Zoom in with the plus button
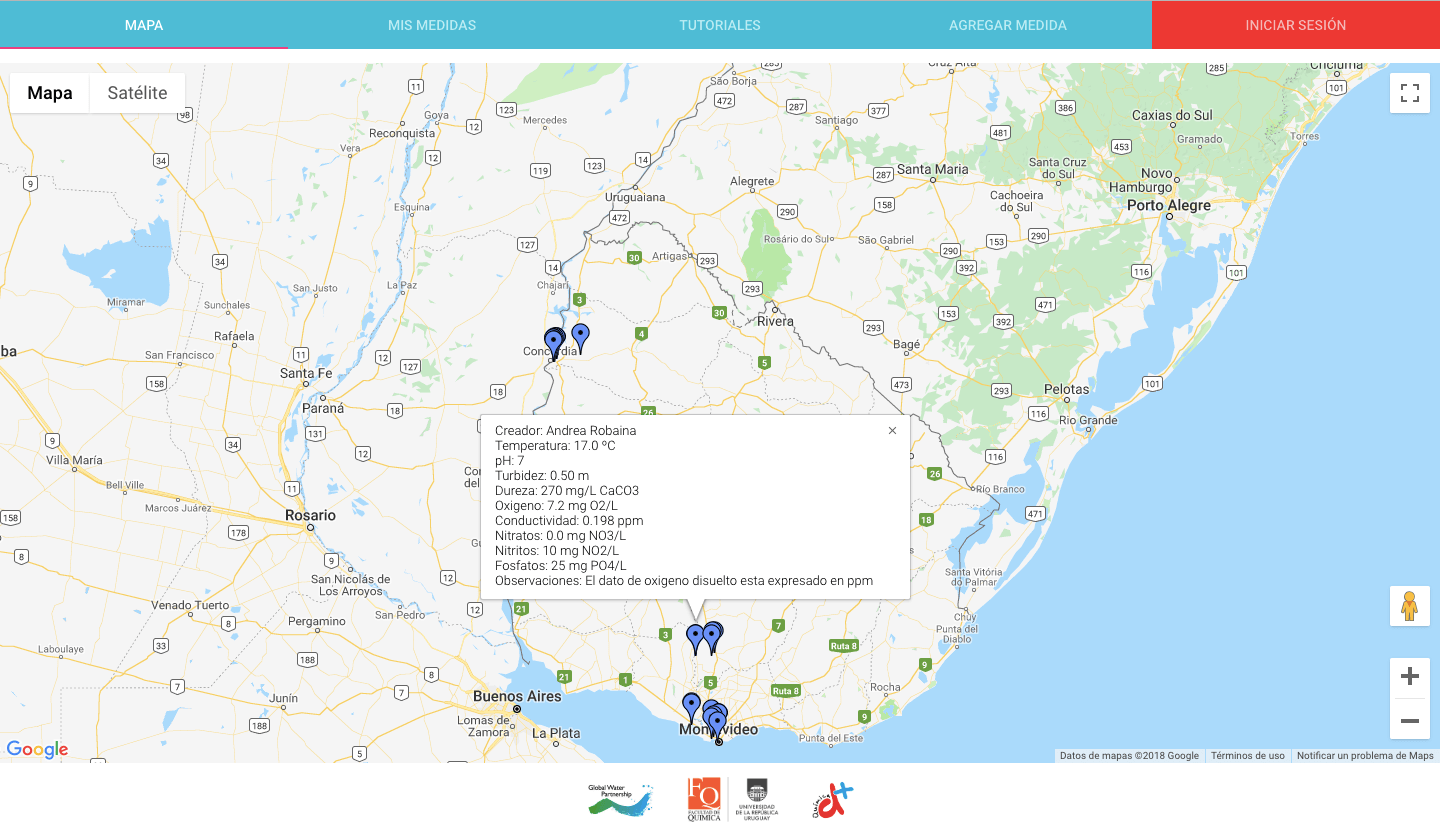Screen dimensions: 1440x822 pos(1410,677)
